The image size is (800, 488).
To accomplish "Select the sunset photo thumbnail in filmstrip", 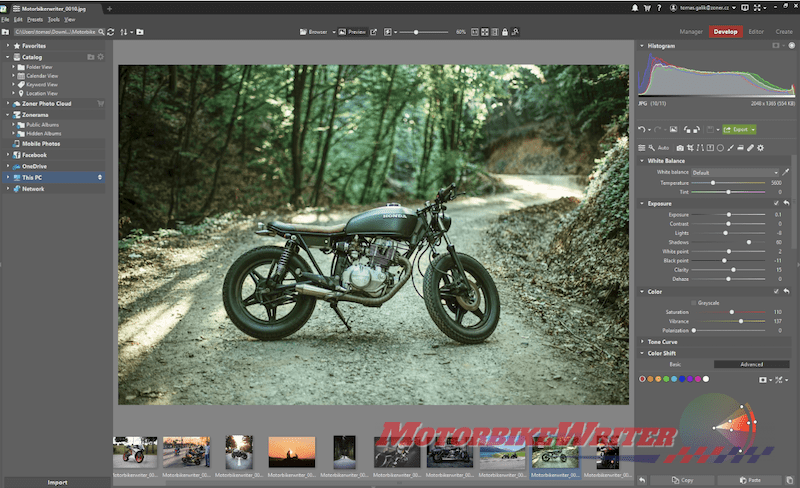I will click(291, 452).
